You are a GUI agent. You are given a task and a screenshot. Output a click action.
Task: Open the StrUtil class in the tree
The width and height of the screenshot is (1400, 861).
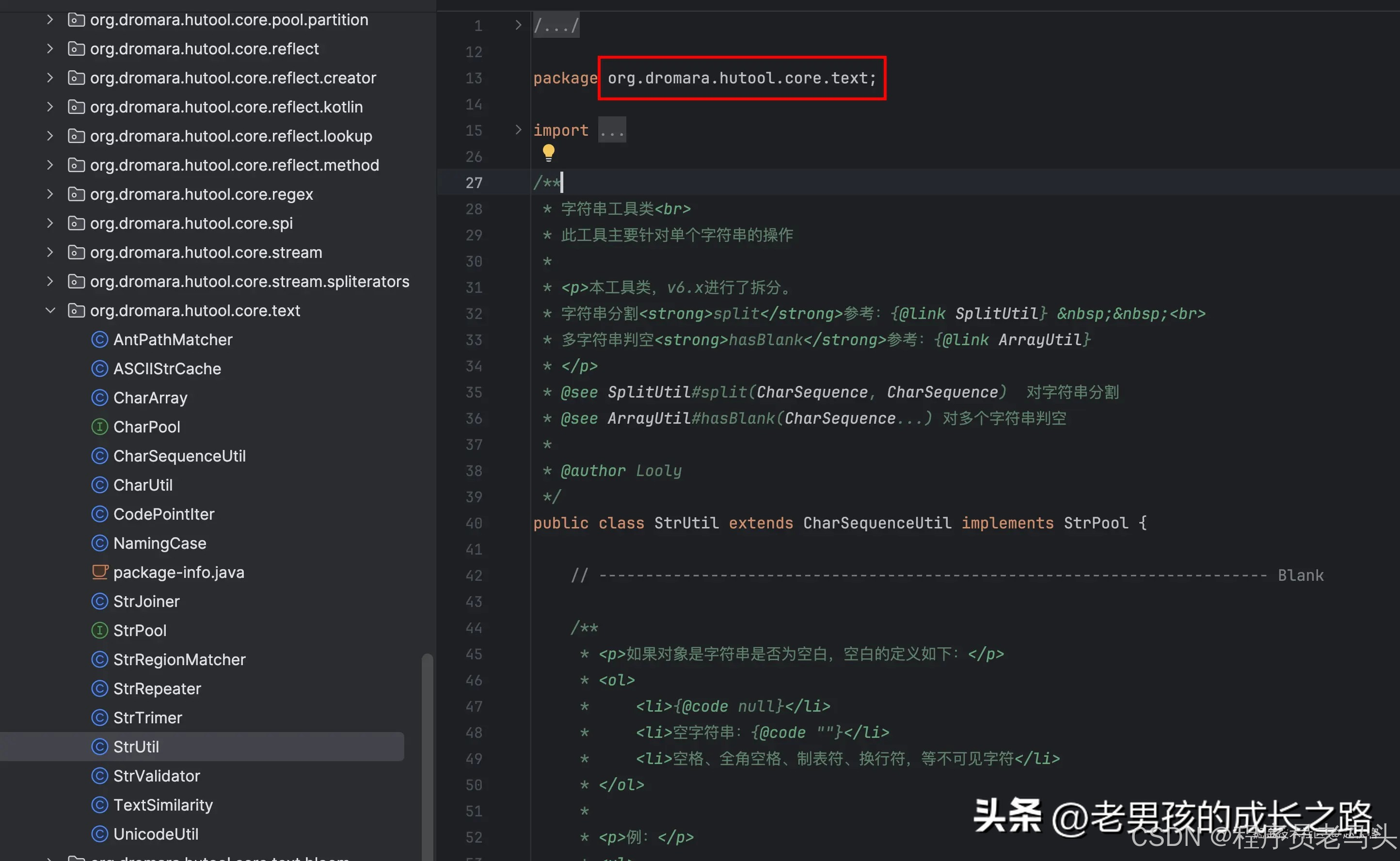coord(136,747)
